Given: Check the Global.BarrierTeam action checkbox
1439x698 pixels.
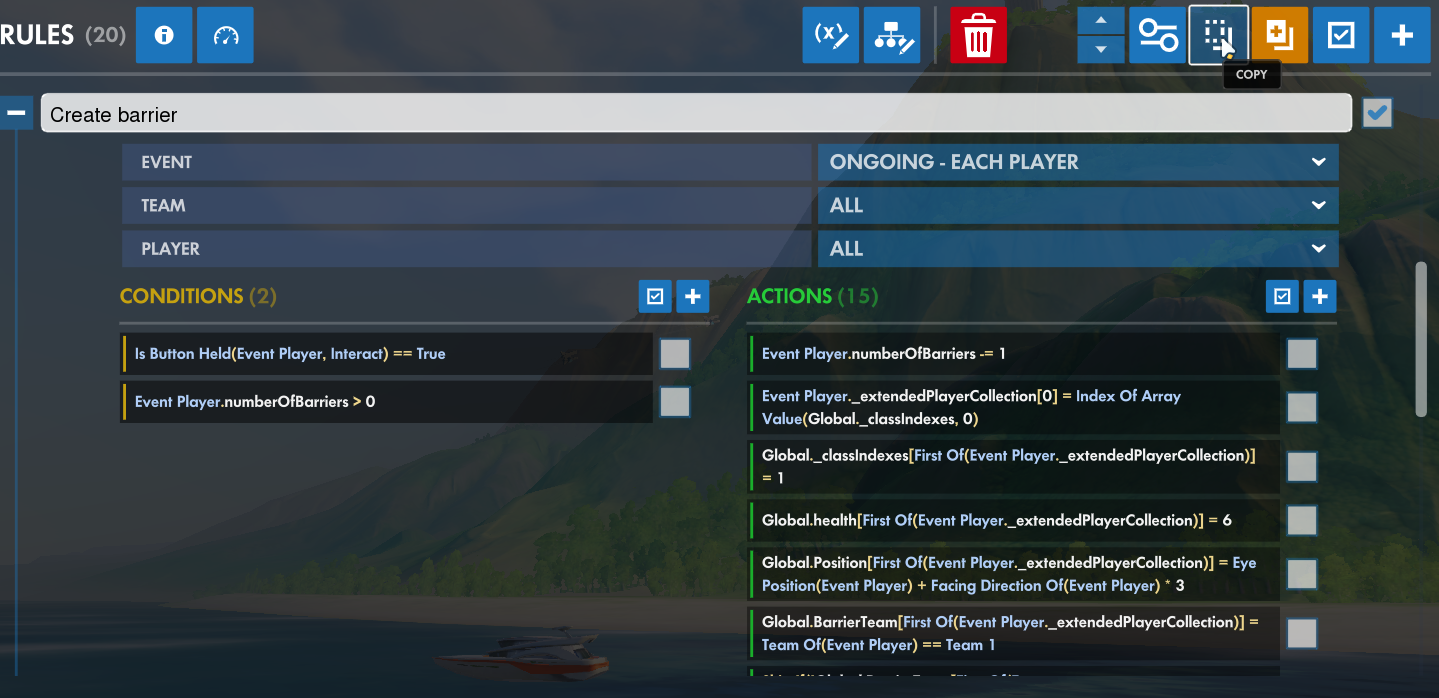Looking at the screenshot, I should coord(1302,633).
